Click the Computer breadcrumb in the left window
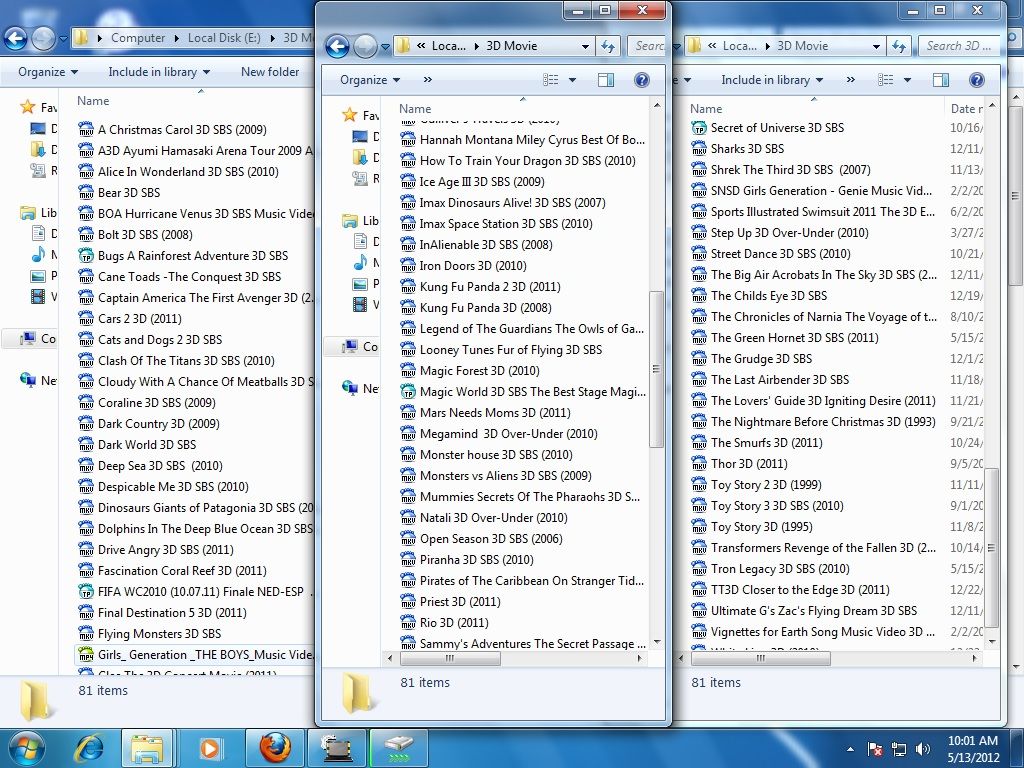This screenshot has width=1024, height=768. (x=138, y=38)
